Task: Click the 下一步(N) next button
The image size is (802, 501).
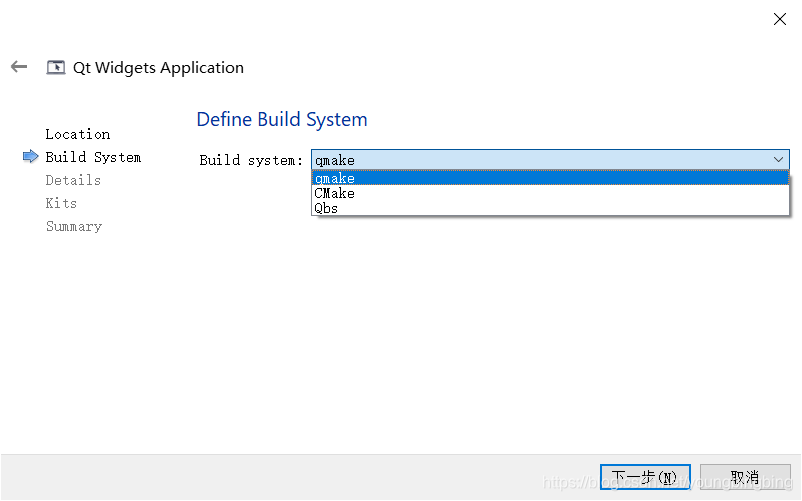Action: [645, 477]
